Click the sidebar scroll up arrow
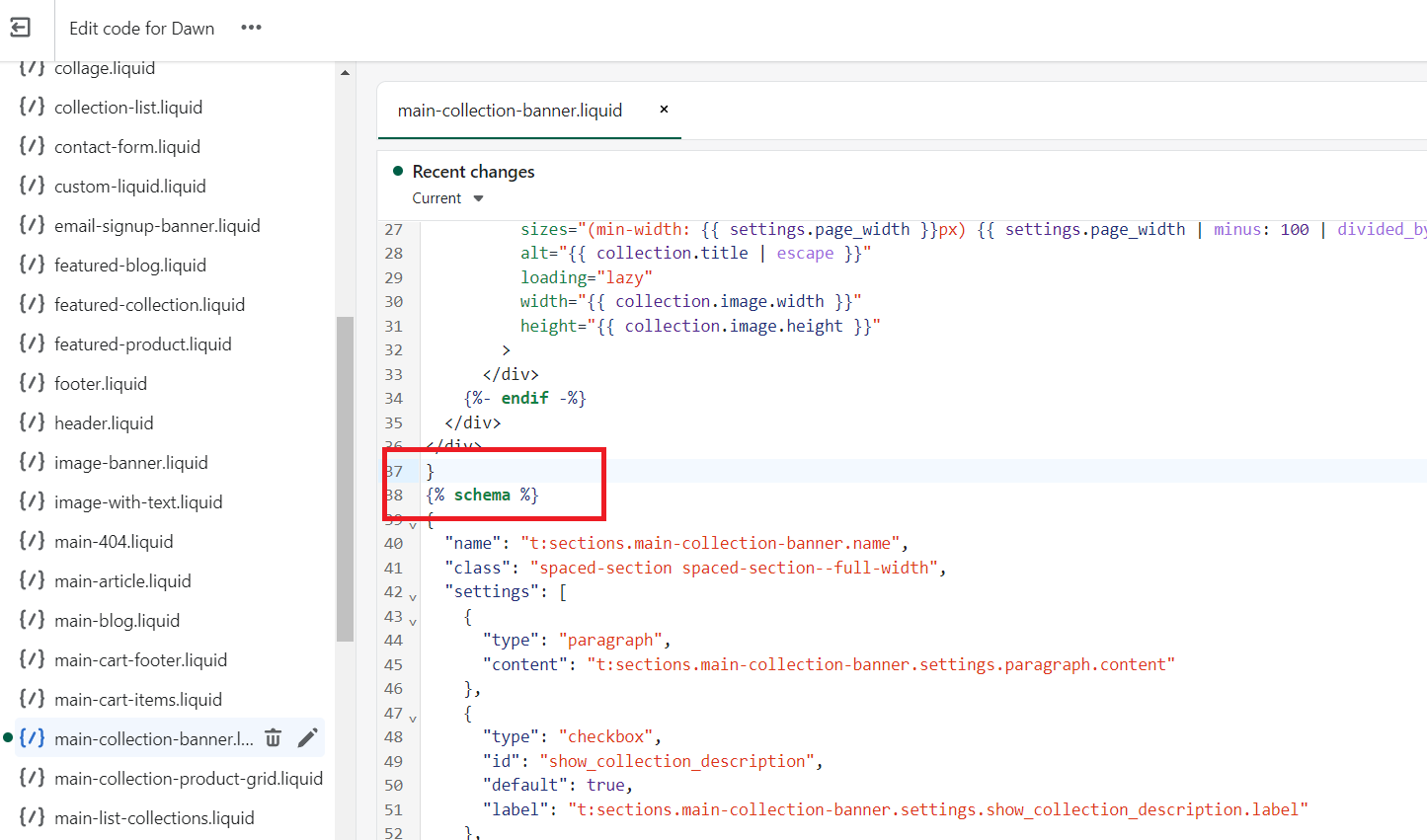 (345, 73)
